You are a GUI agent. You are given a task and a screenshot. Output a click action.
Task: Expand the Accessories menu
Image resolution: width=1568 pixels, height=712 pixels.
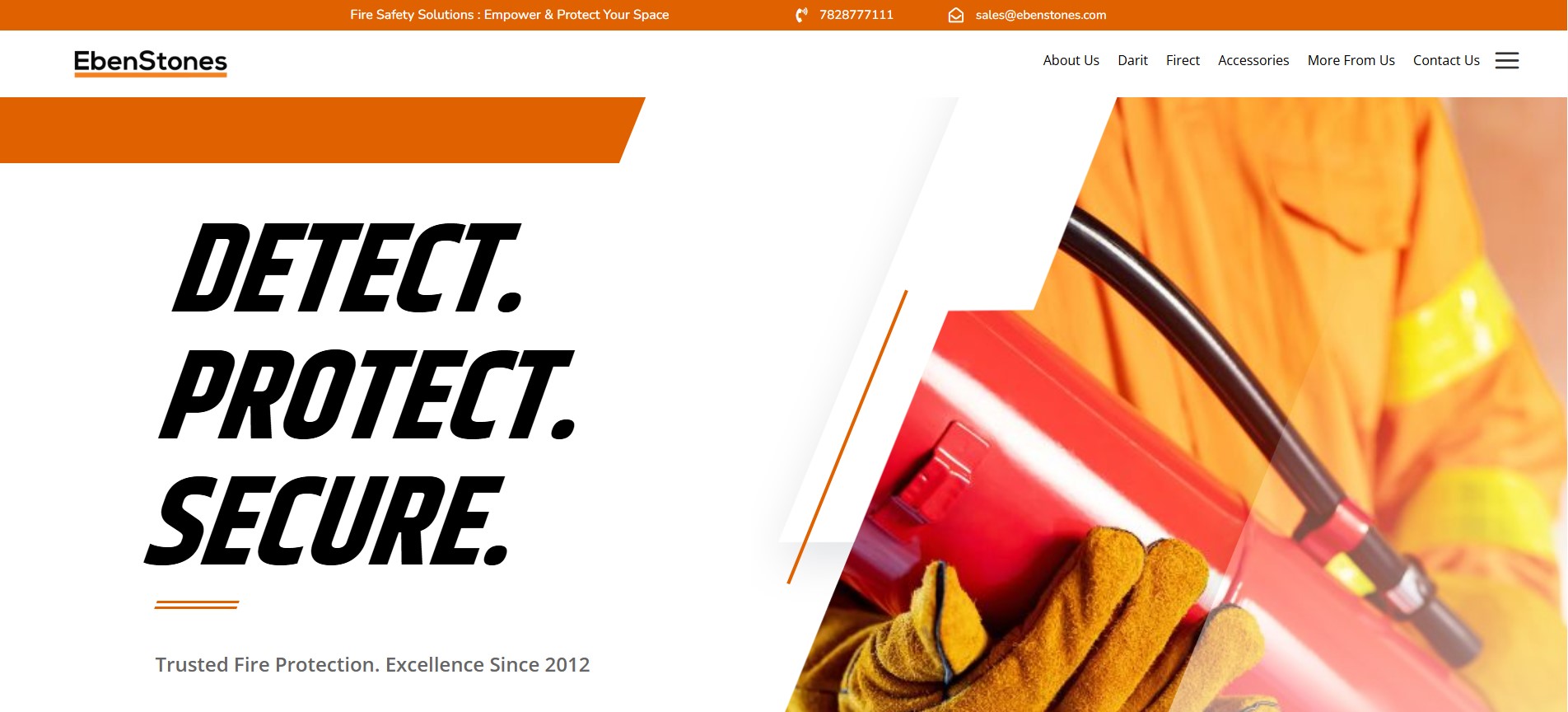[x=1253, y=60]
